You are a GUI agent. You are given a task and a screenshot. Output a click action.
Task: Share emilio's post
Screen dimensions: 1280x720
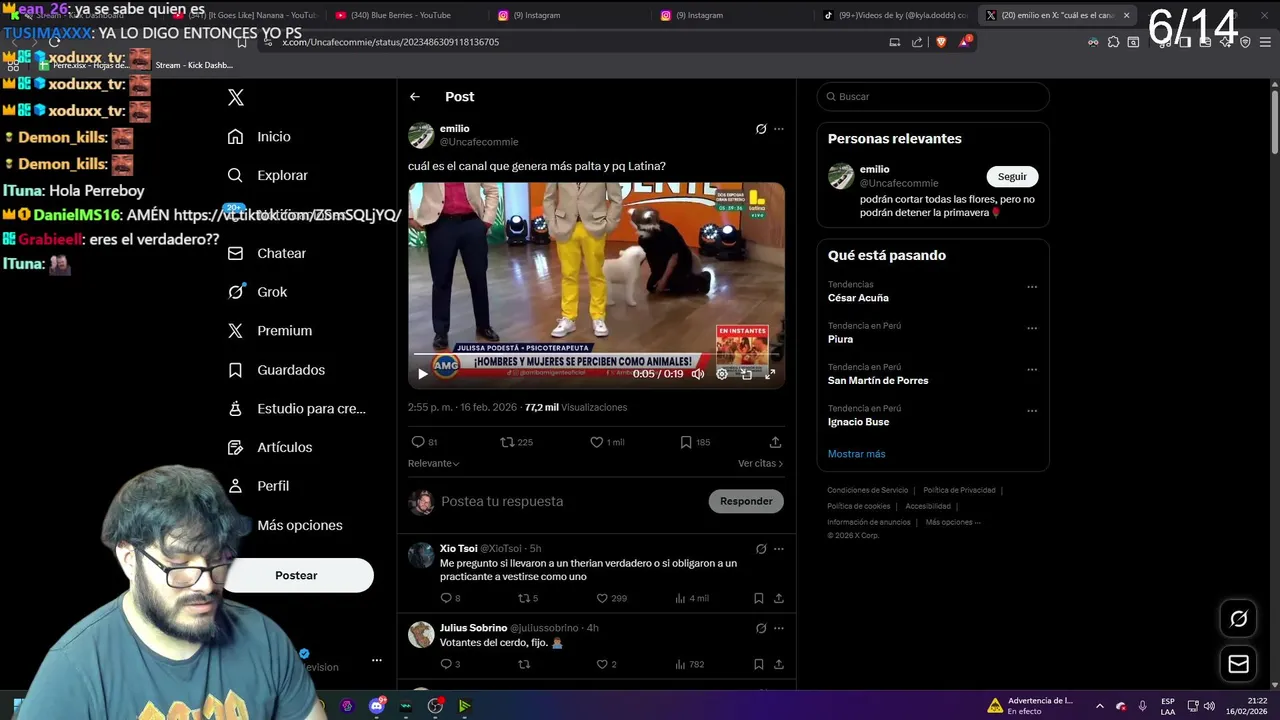pos(775,442)
